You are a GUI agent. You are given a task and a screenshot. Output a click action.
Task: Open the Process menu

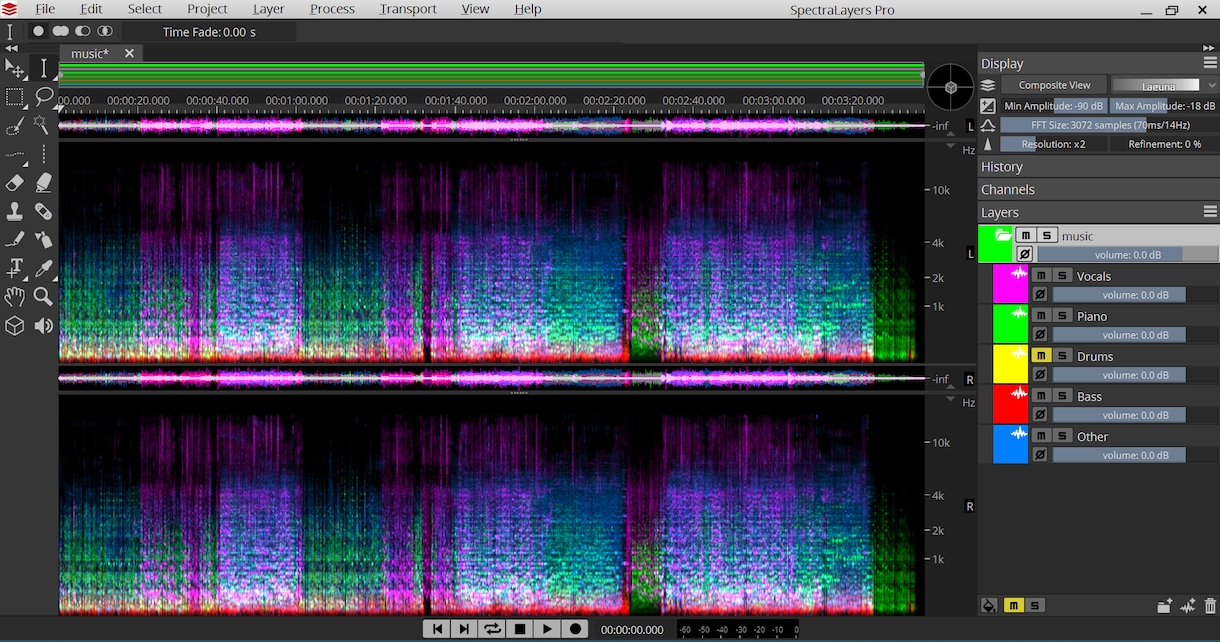[332, 9]
